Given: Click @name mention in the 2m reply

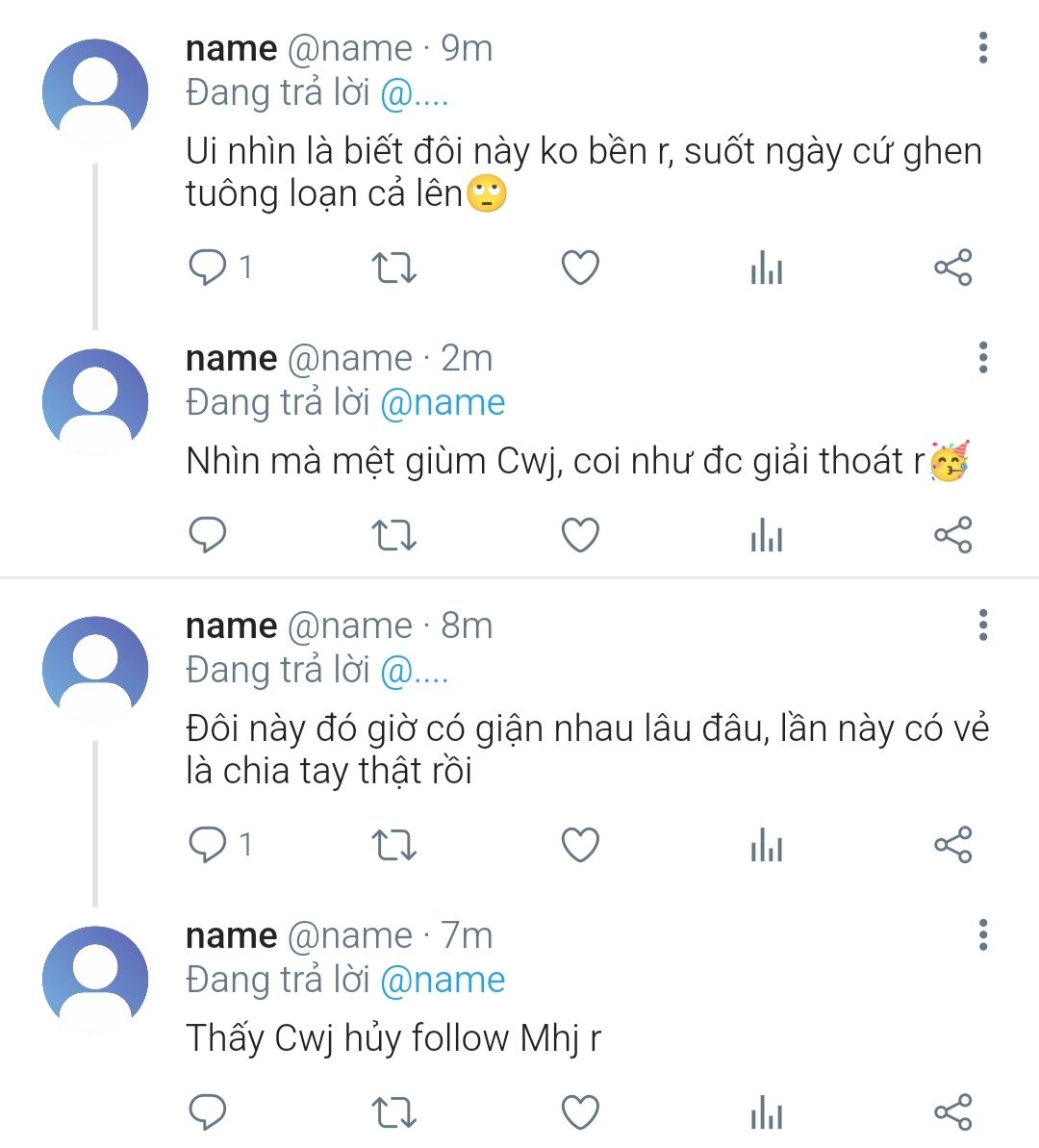Looking at the screenshot, I should [x=443, y=402].
